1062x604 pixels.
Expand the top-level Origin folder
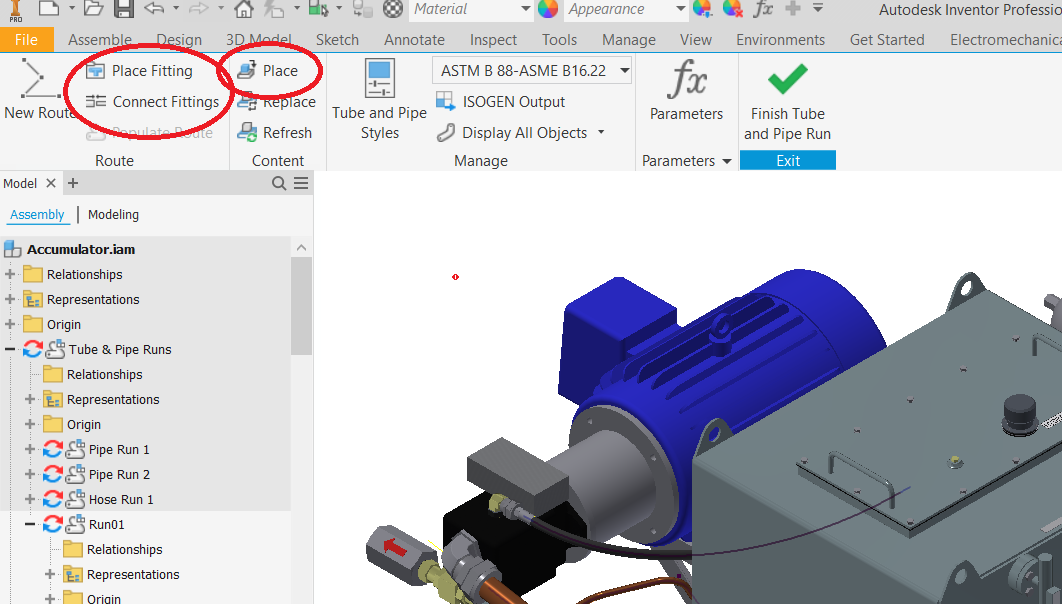(x=9, y=324)
